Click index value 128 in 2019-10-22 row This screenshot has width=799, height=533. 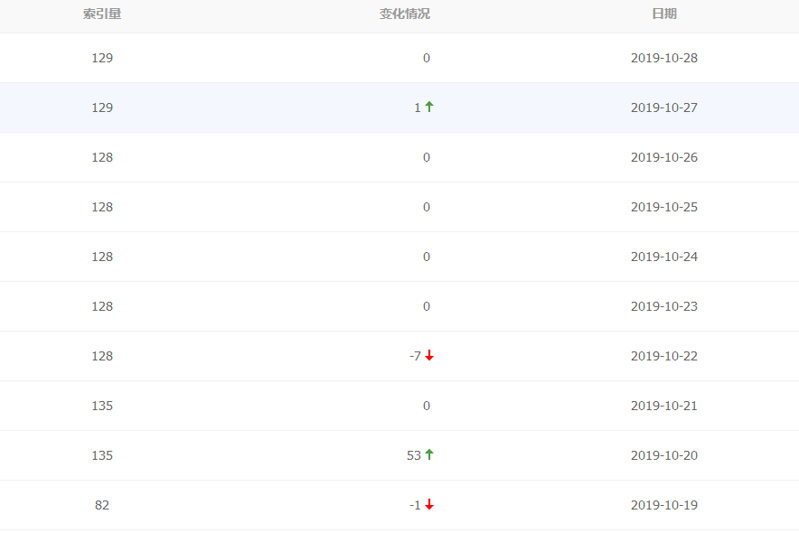[102, 356]
